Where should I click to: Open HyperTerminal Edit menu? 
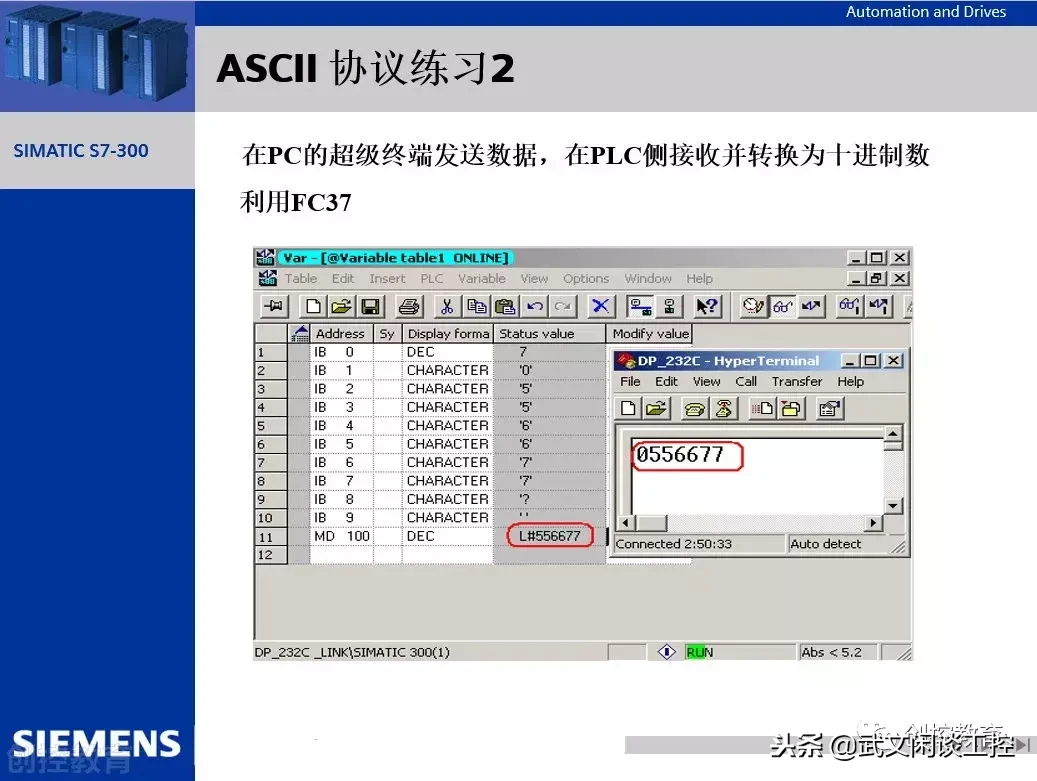click(x=666, y=382)
